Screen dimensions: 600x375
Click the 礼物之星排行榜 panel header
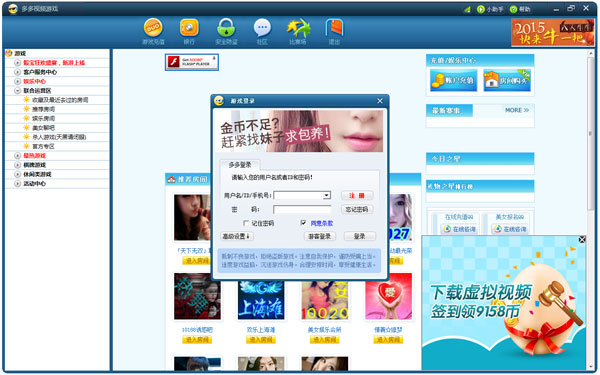pos(480,186)
